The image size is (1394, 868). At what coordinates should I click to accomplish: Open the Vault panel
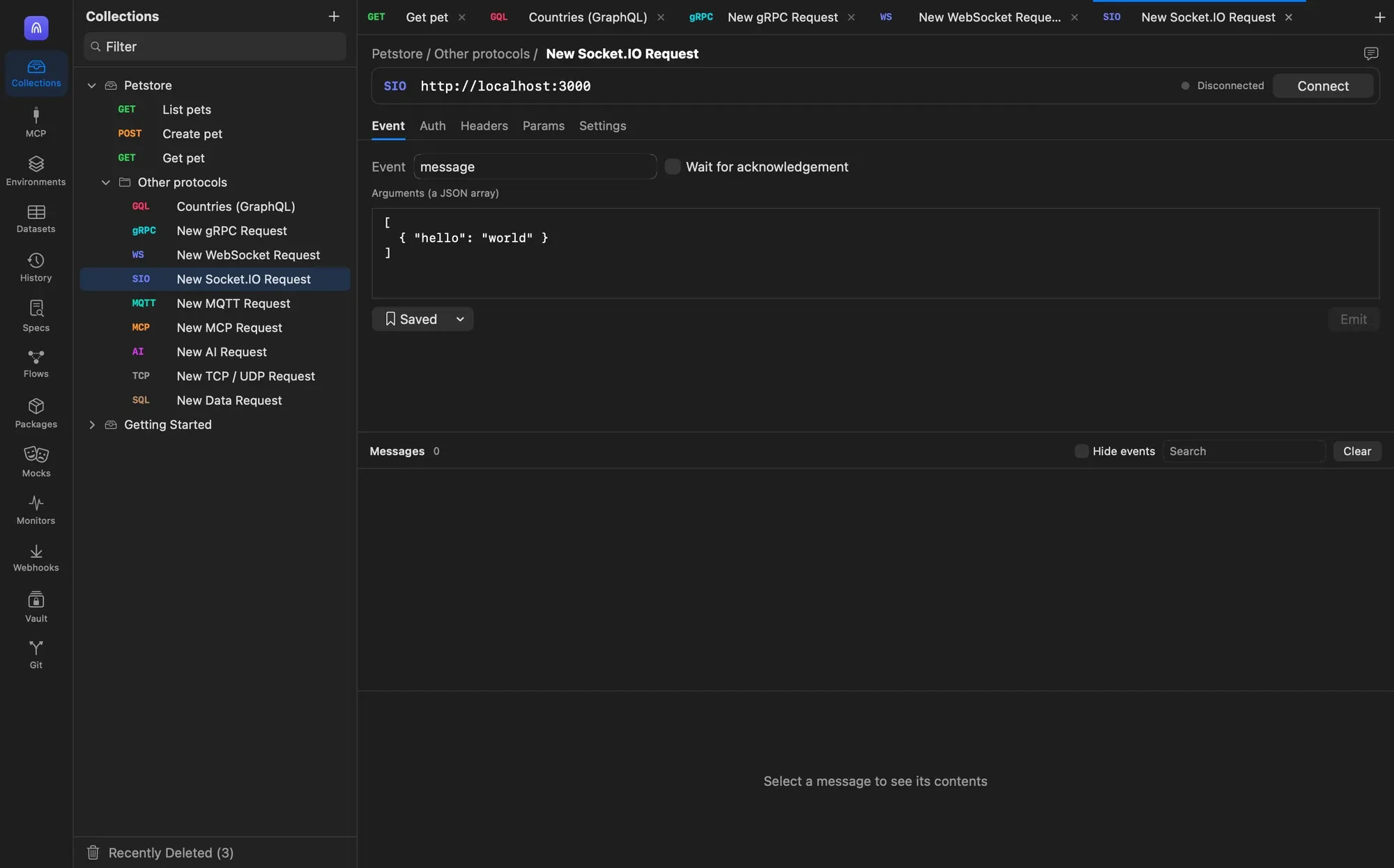pos(36,607)
